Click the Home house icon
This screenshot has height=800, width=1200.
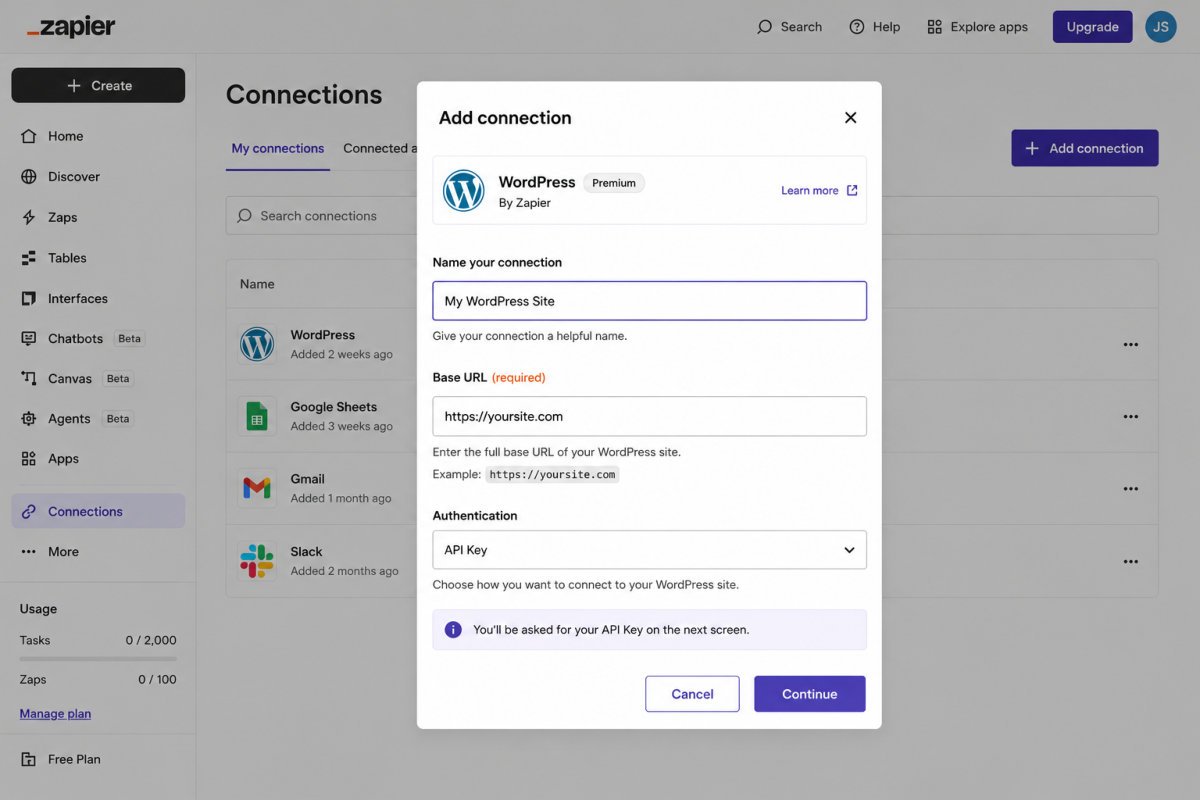[x=29, y=136]
